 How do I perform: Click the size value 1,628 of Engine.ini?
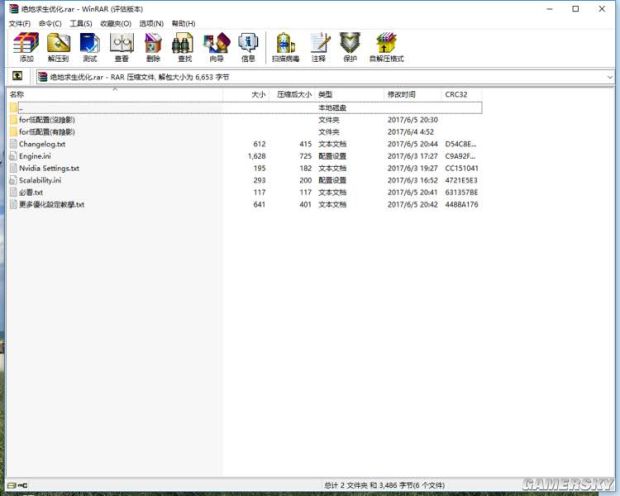point(257,156)
